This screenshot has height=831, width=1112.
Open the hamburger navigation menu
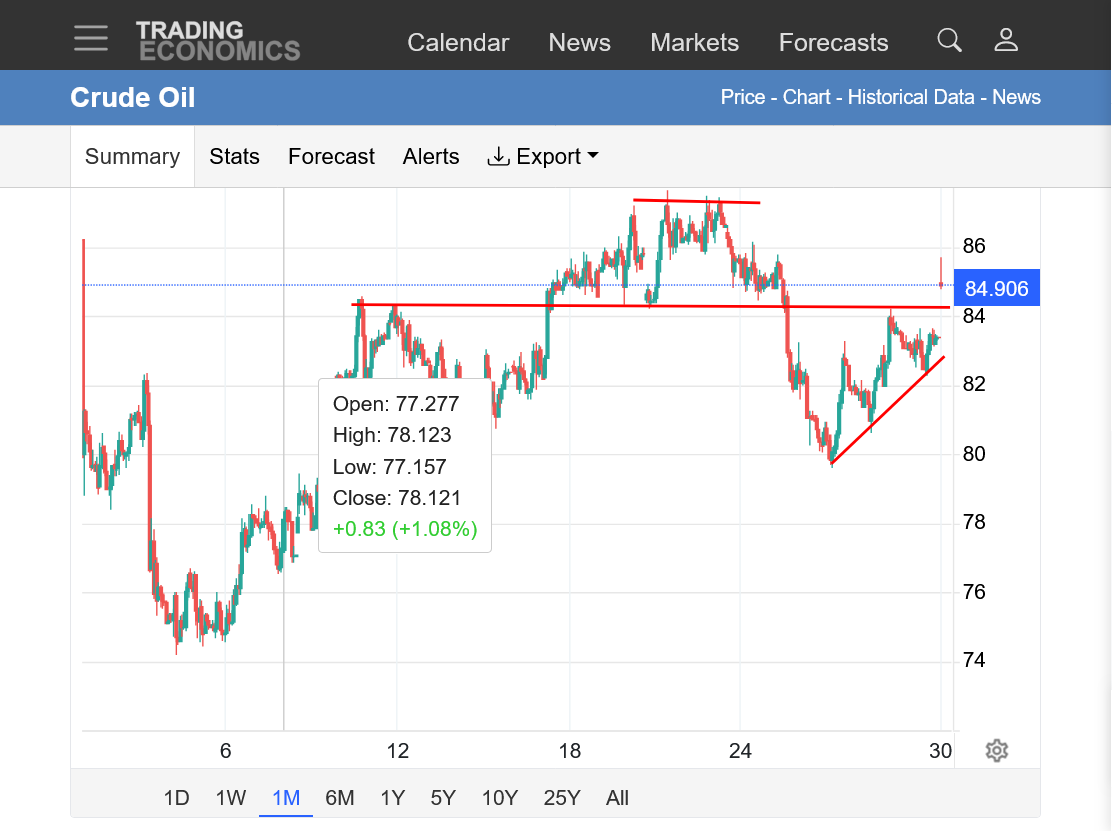point(91,38)
